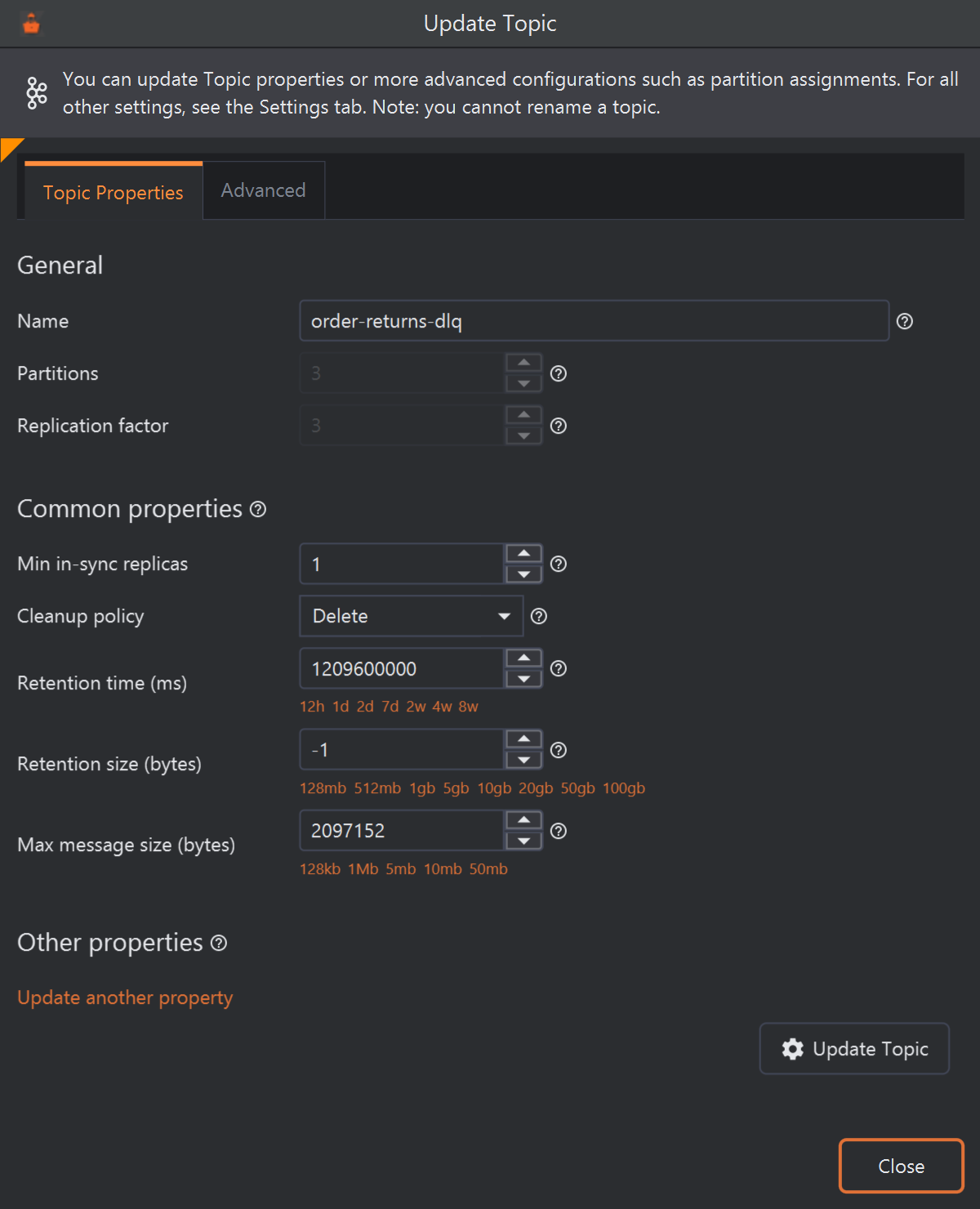The width and height of the screenshot is (980, 1209).
Task: Click the Name field showing order-returns-dlq
Action: point(594,321)
